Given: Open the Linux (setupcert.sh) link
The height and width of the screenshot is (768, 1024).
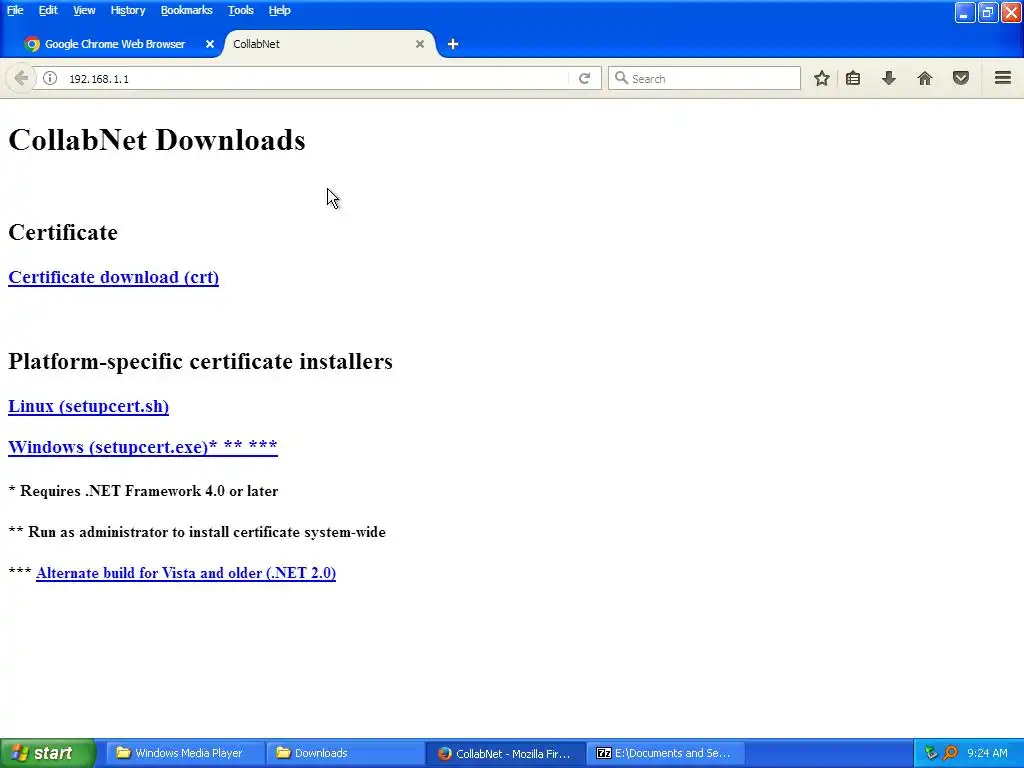Looking at the screenshot, I should click(x=88, y=406).
